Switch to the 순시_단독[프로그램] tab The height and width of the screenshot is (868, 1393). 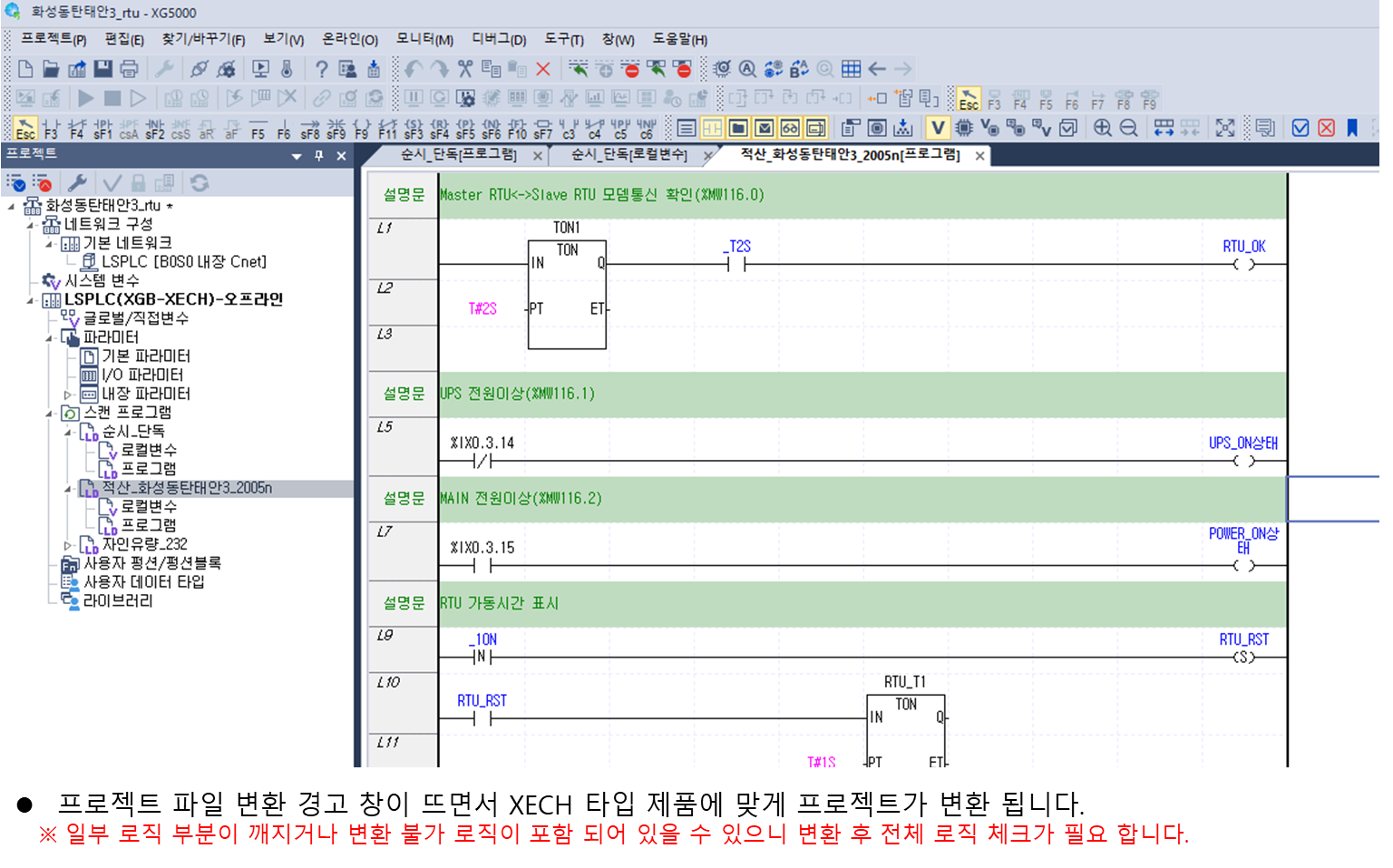click(459, 155)
